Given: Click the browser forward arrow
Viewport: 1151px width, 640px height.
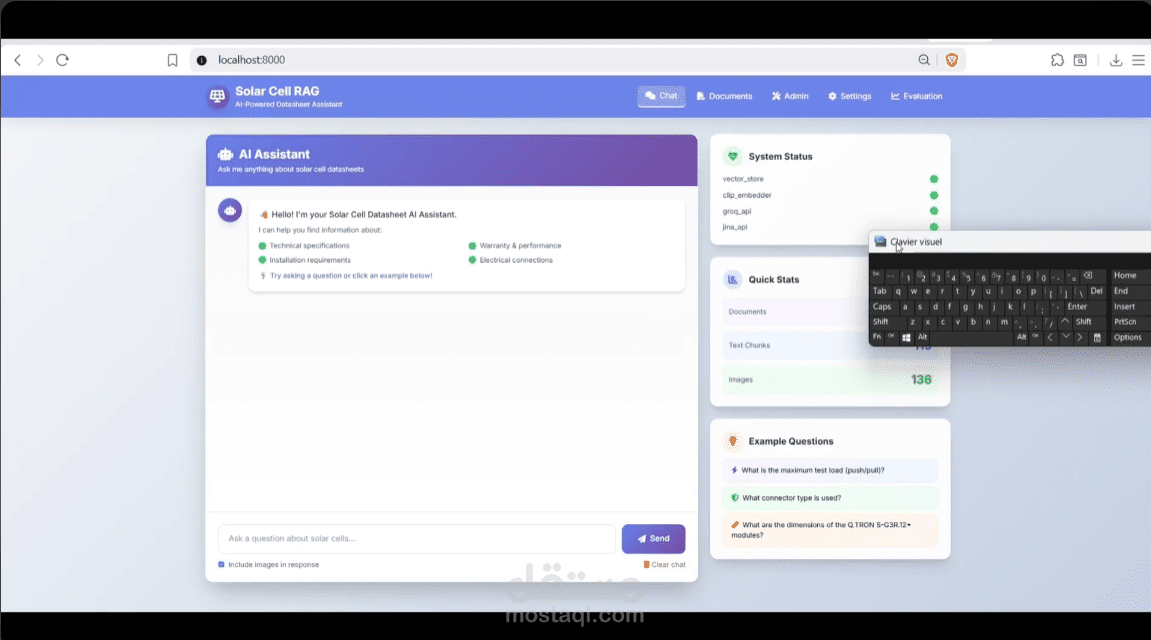Looking at the screenshot, I should 40,60.
